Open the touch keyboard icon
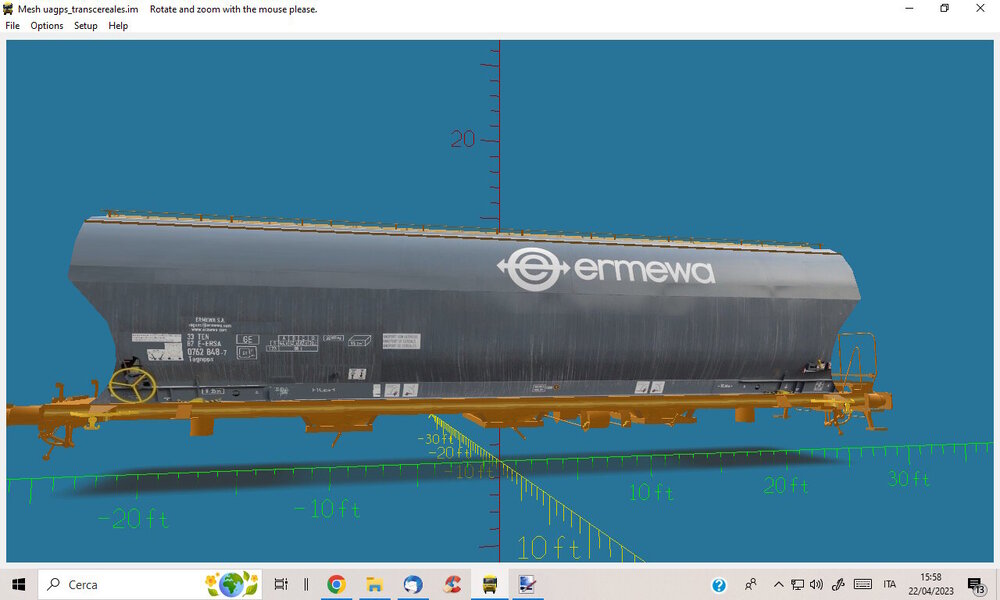The image size is (1000, 600). tap(863, 584)
